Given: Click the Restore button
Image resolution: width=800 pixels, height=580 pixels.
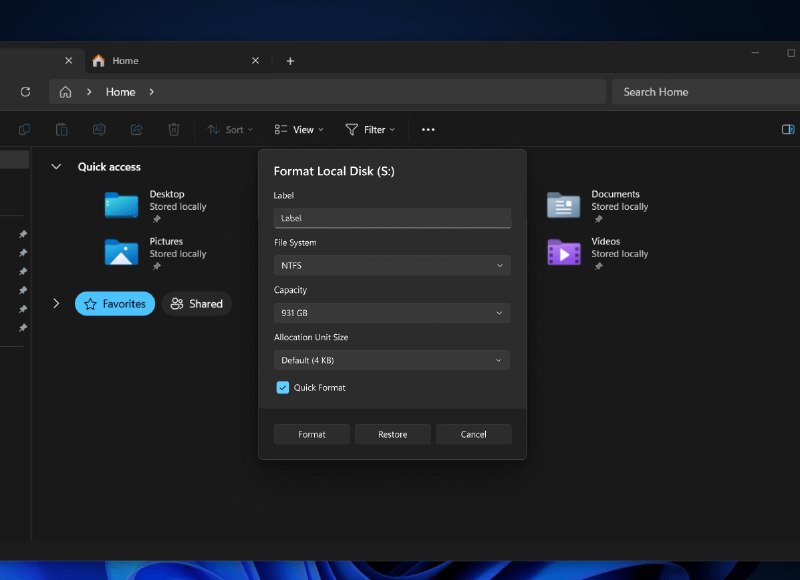Looking at the screenshot, I should point(392,434).
